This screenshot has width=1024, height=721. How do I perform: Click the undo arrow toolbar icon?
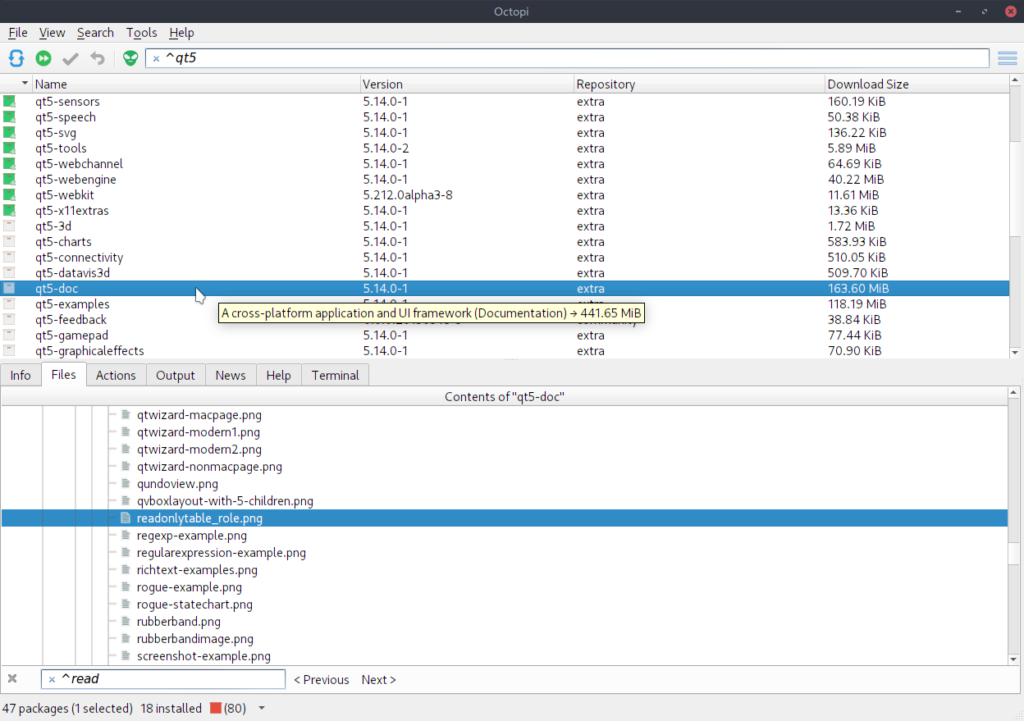coord(97,59)
